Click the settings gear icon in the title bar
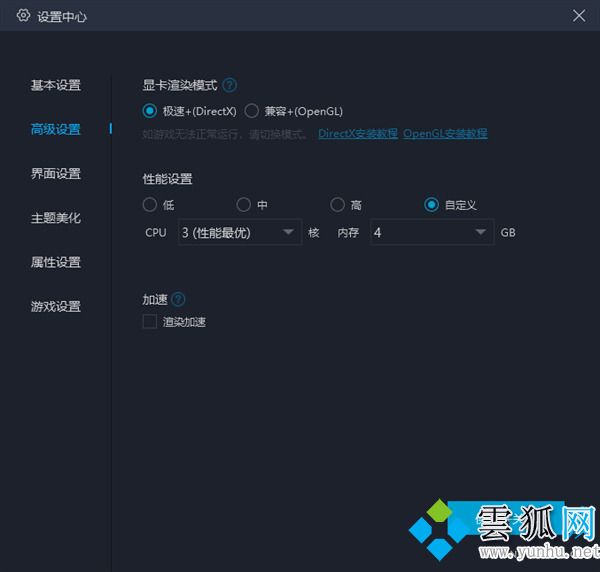 click(23, 15)
